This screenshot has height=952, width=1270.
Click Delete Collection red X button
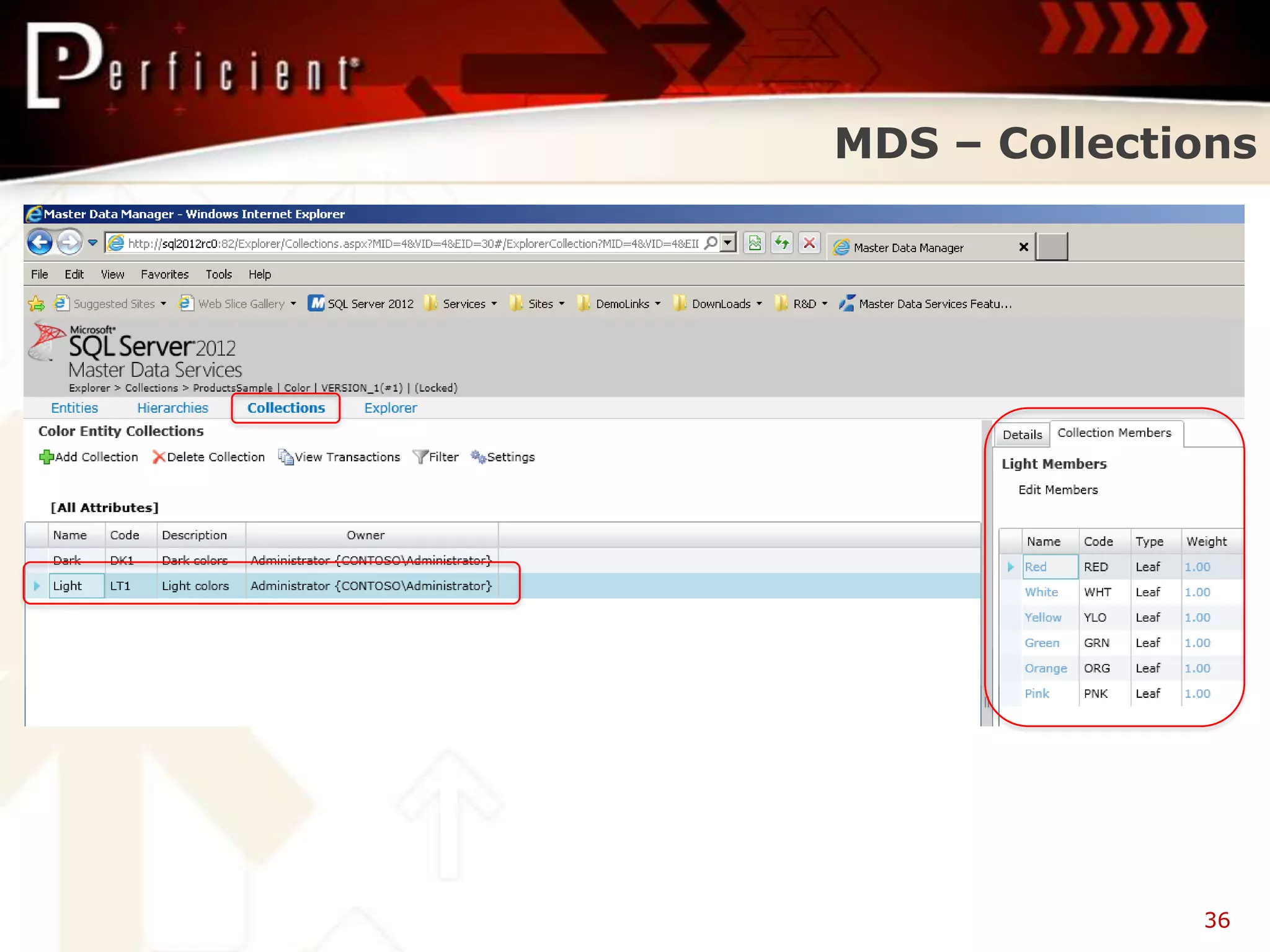(x=209, y=457)
